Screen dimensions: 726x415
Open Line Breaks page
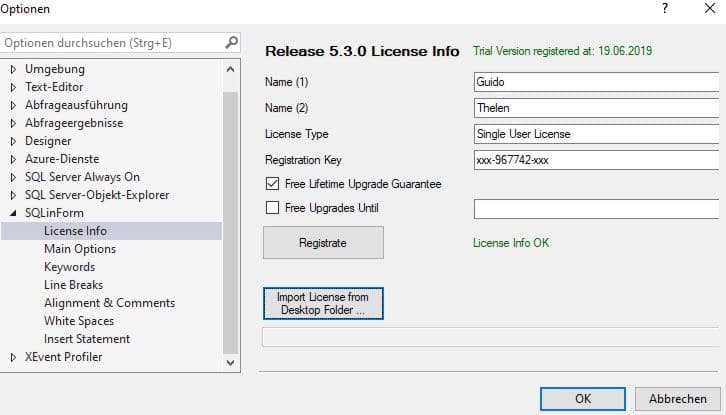coord(74,285)
